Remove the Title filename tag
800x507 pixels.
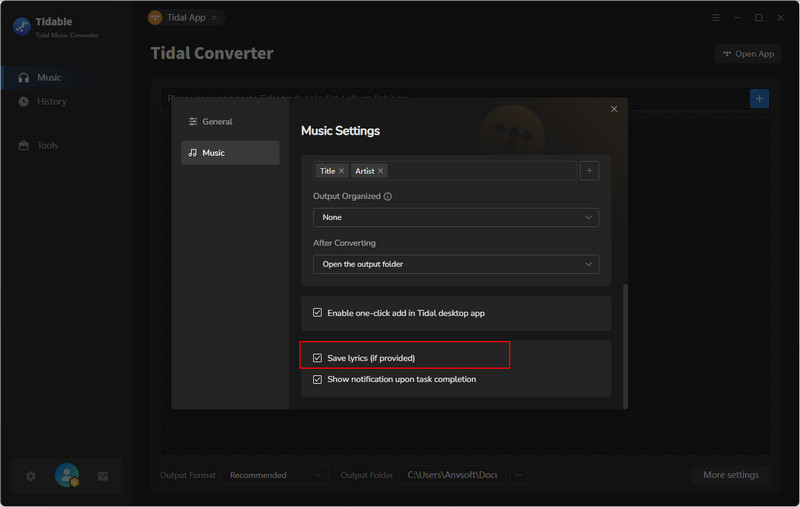(x=341, y=171)
